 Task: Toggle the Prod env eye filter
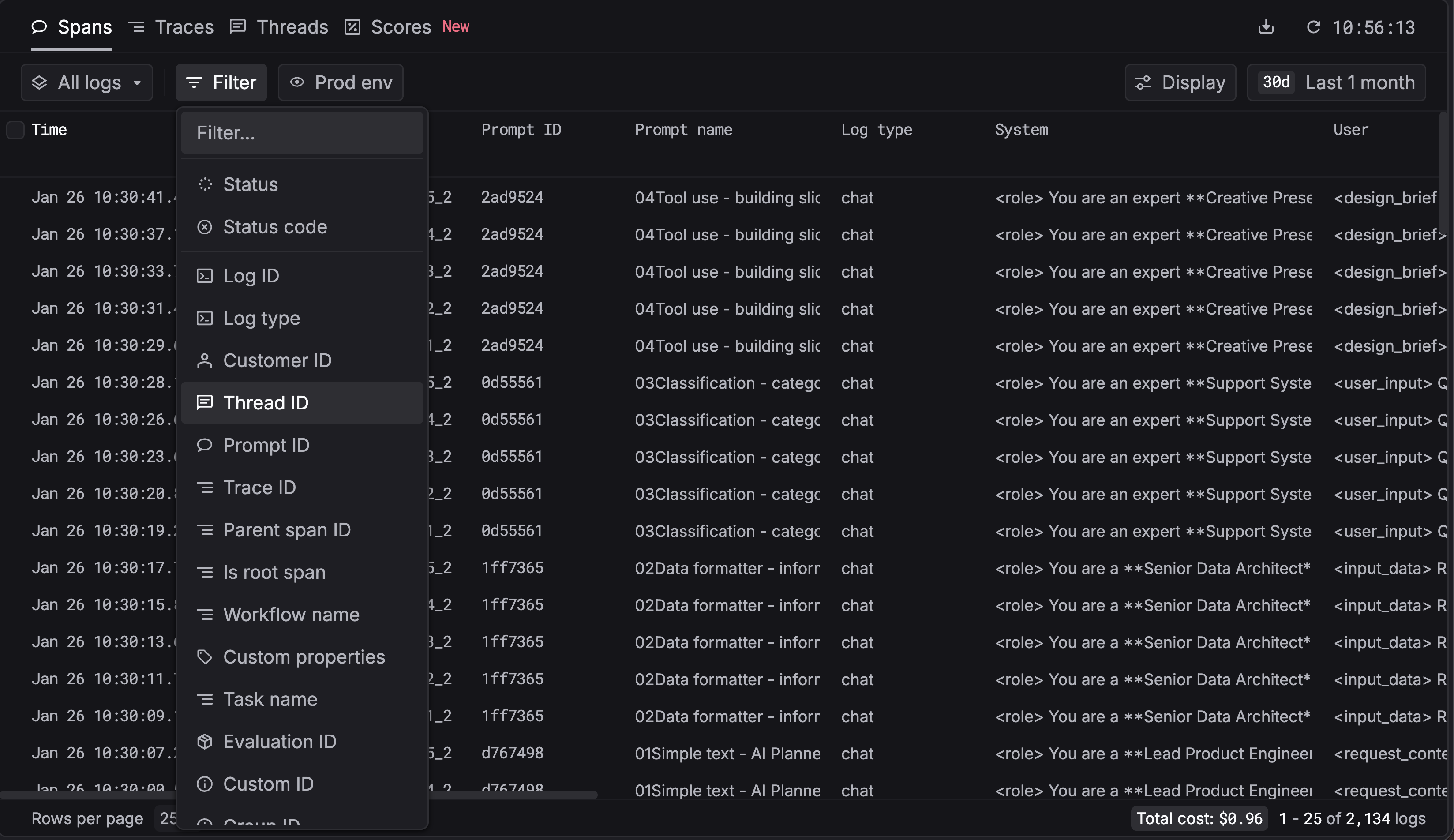[340, 82]
